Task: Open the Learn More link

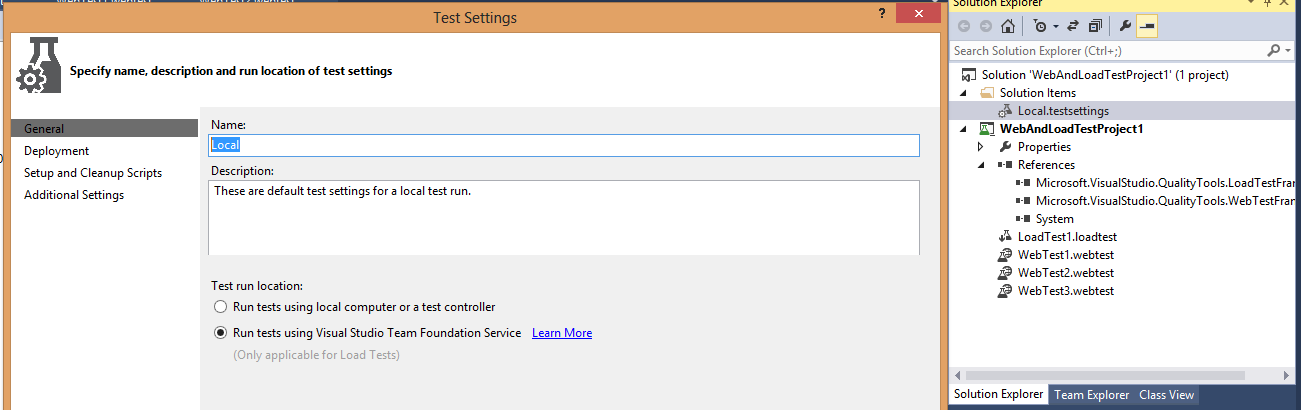Action: (561, 333)
